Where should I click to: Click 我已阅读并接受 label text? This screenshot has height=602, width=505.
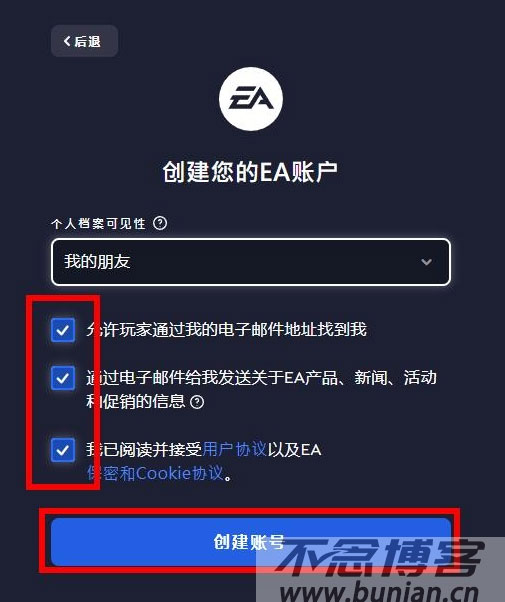coord(144,450)
